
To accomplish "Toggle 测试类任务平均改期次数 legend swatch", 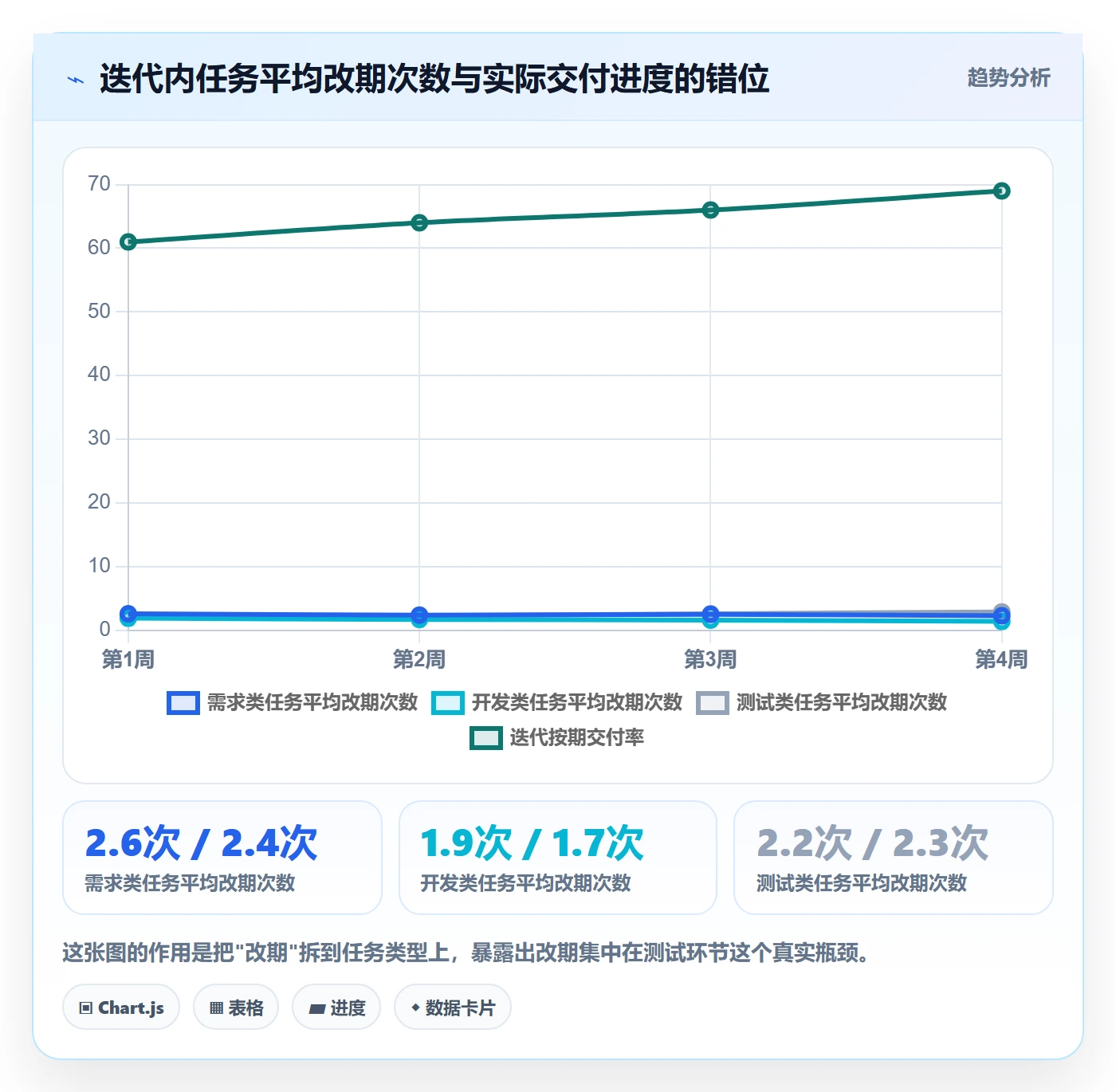I will tap(713, 703).
